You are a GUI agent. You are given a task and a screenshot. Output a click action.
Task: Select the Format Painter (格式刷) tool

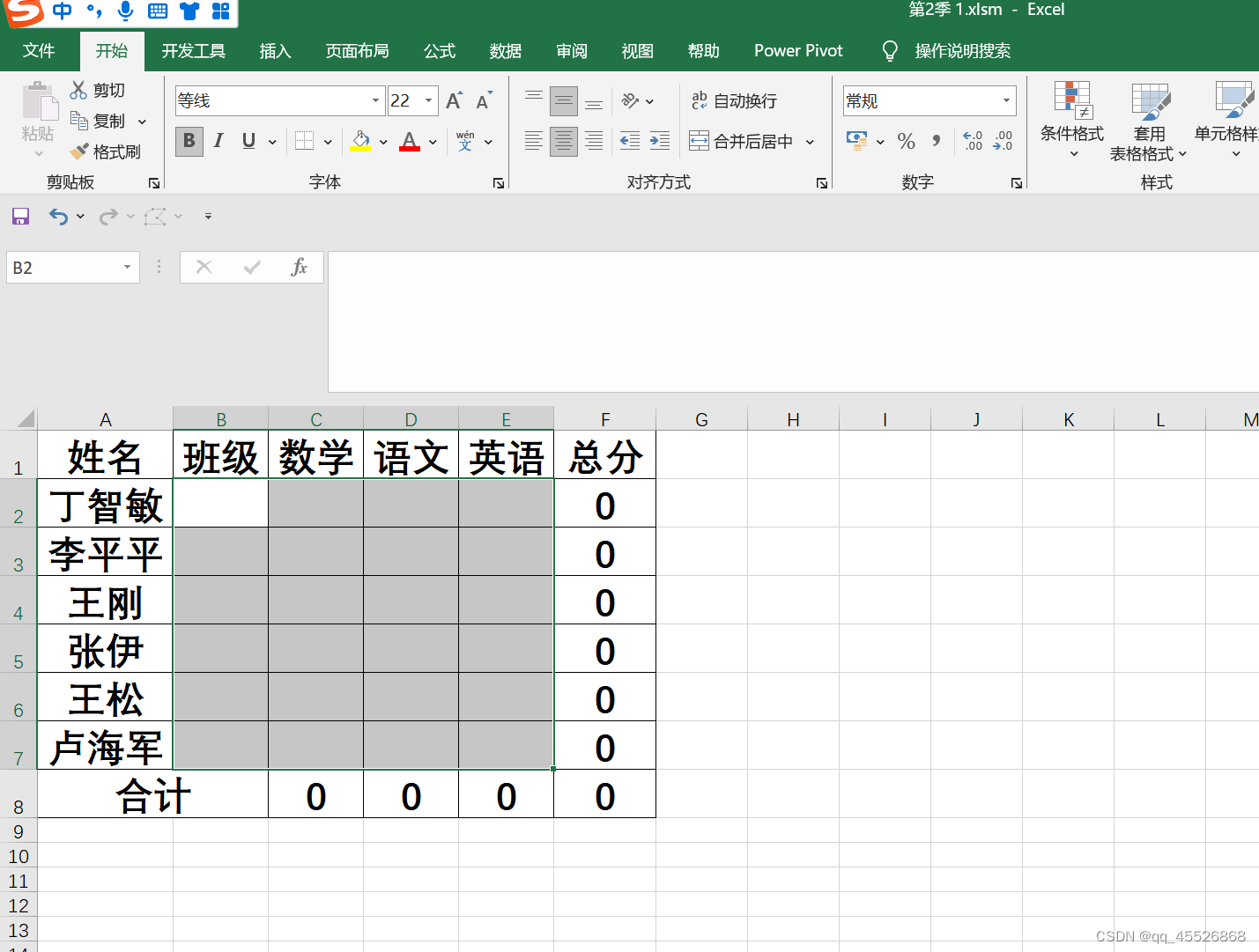[x=106, y=151]
